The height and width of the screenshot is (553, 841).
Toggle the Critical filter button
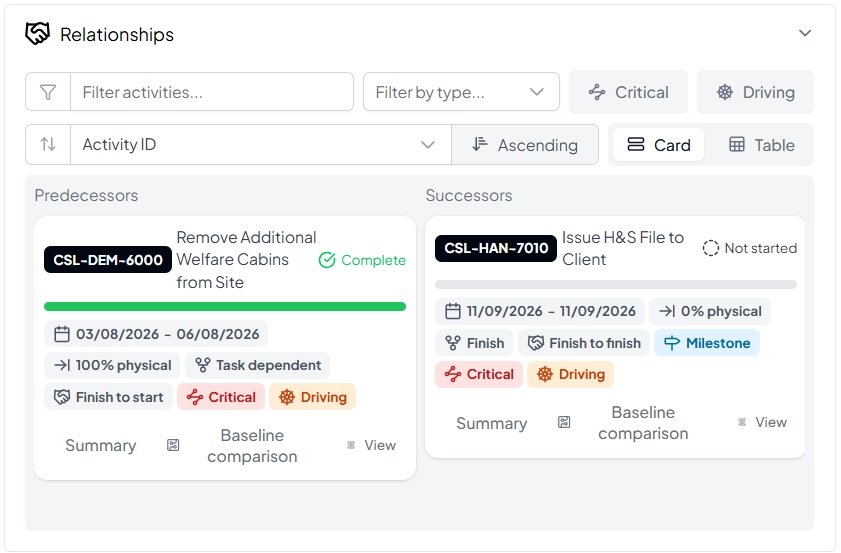tap(628, 92)
